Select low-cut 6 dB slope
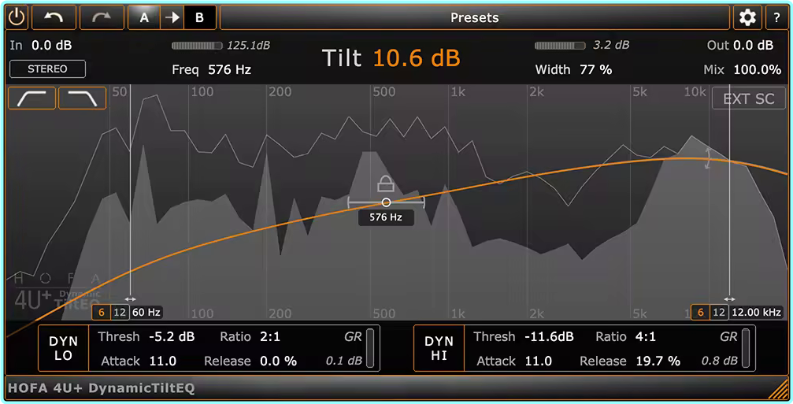793x404 pixels. point(101,312)
